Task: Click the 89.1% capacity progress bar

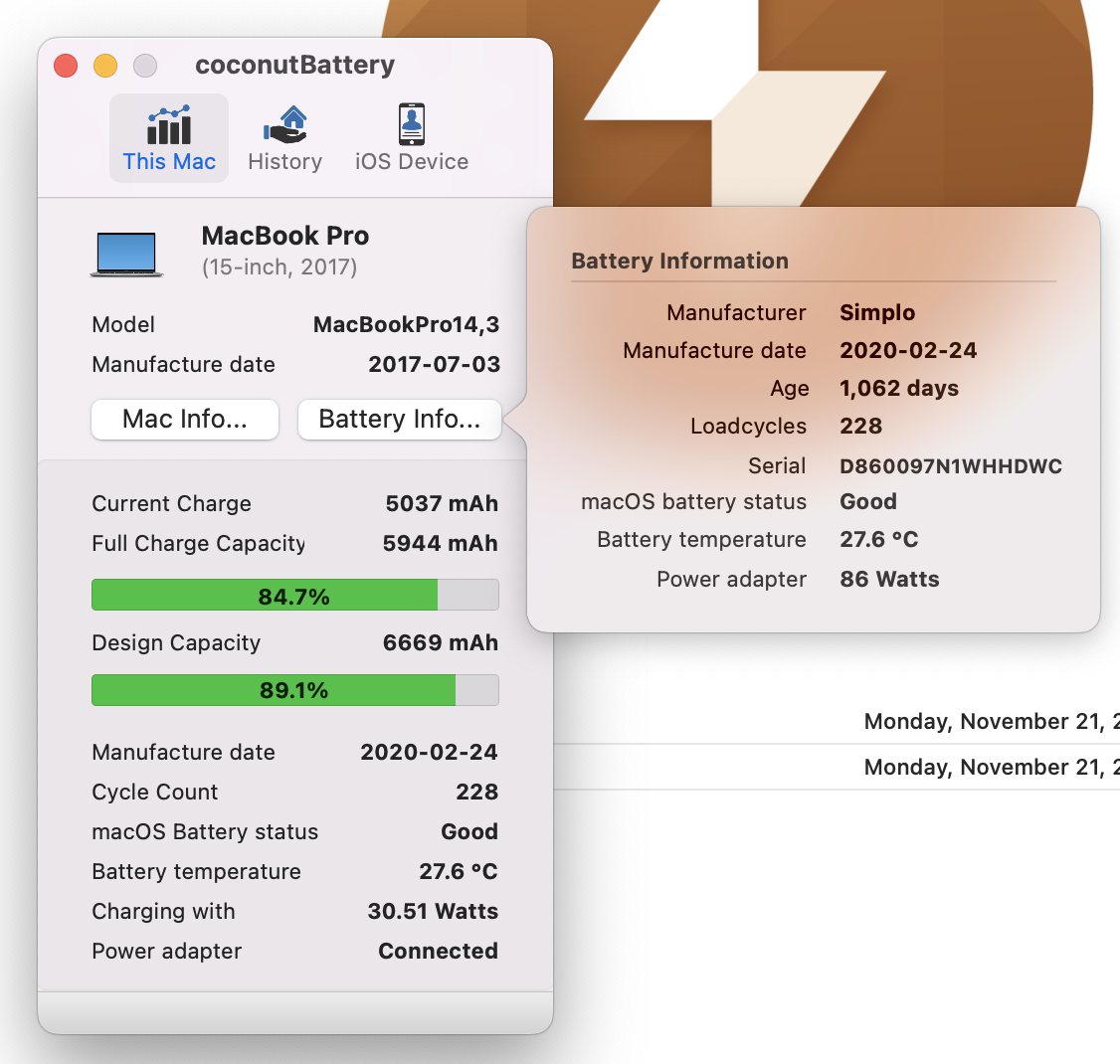Action: [295, 690]
